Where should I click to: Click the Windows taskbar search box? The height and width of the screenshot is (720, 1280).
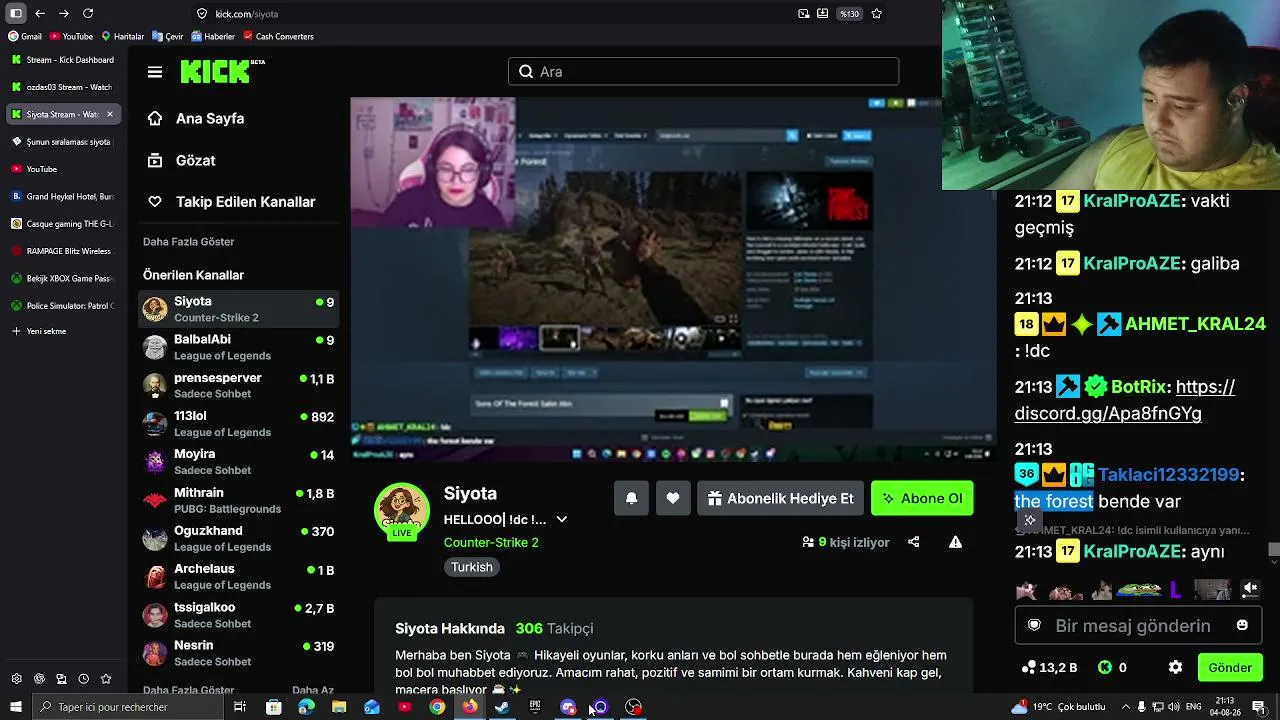[128, 707]
